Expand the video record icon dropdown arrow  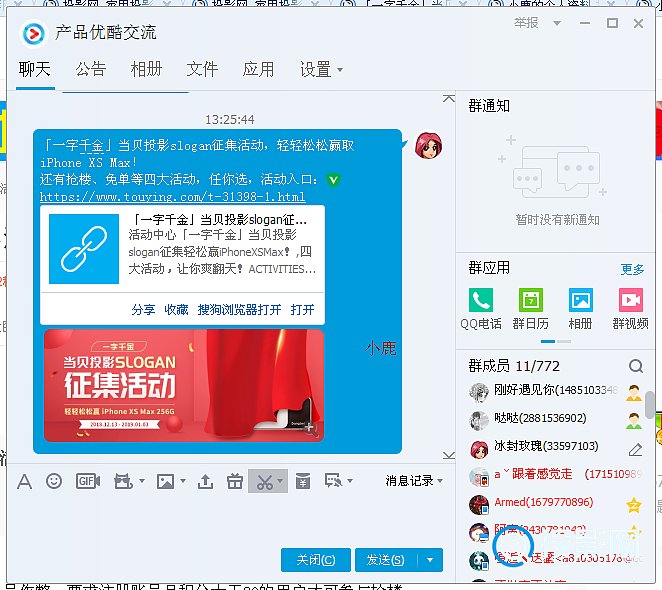[x=142, y=481]
